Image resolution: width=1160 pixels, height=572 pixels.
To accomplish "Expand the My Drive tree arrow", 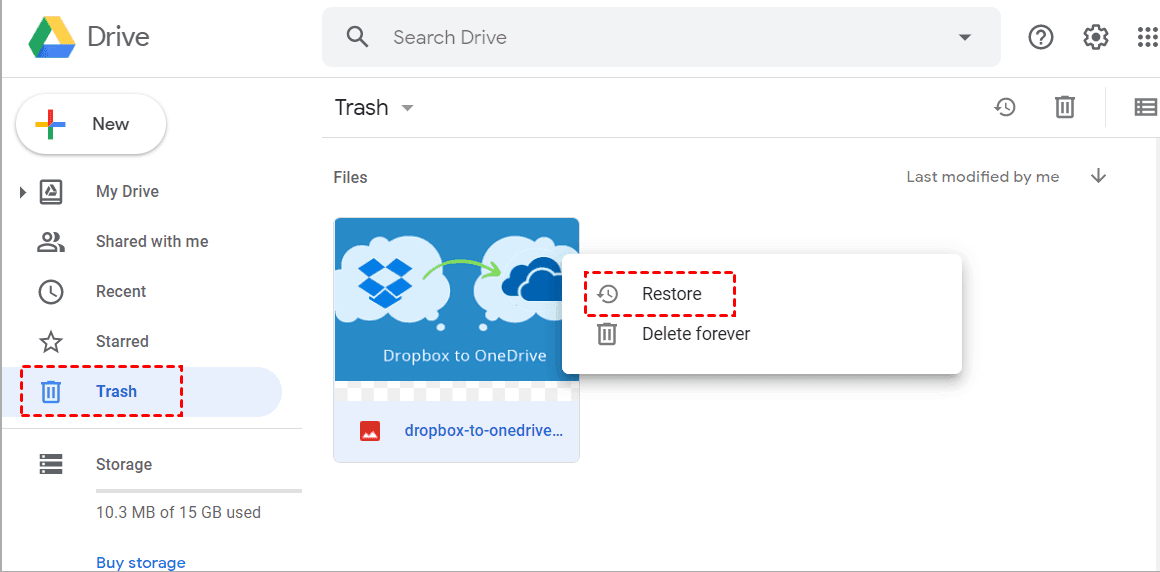I will pos(23,192).
